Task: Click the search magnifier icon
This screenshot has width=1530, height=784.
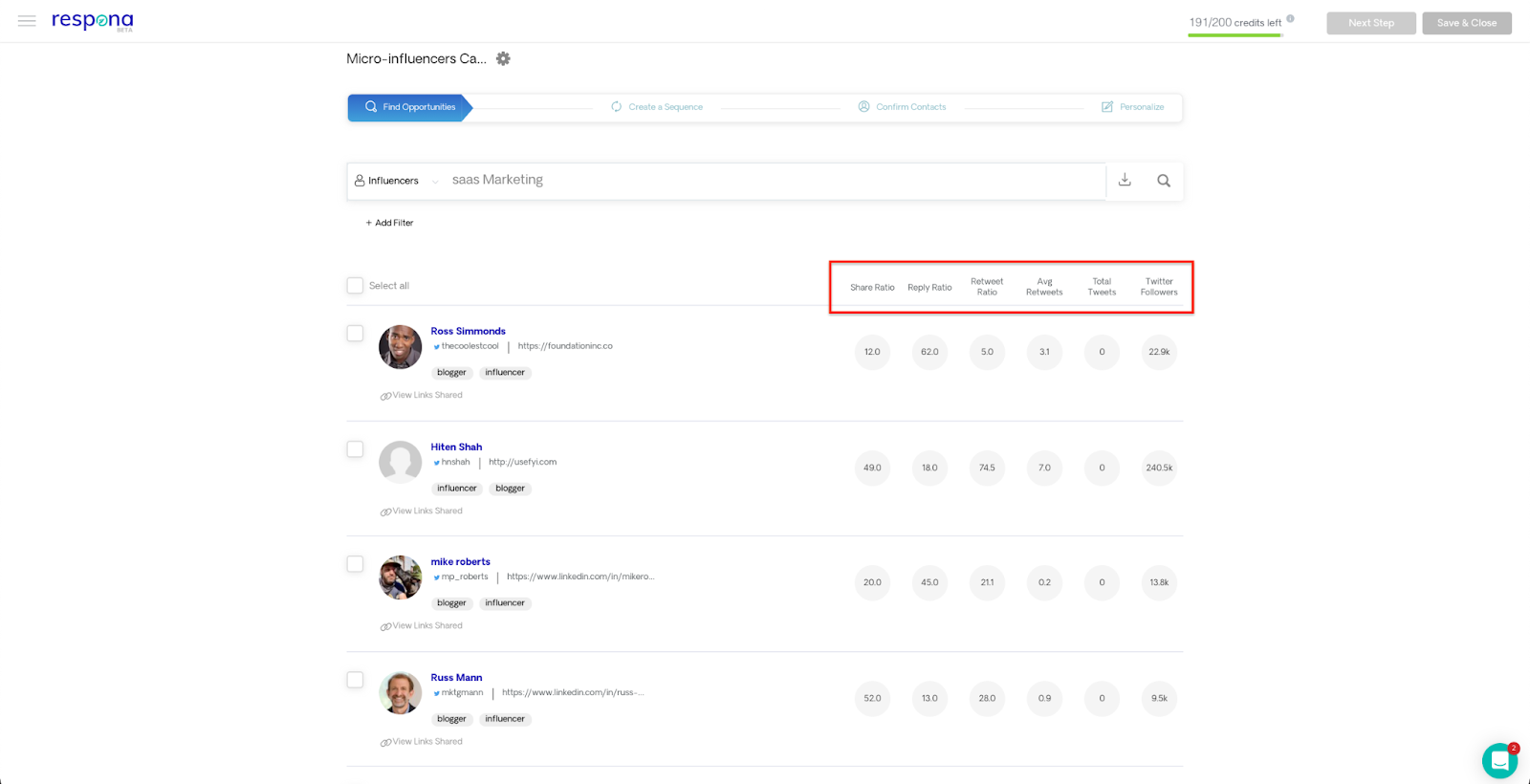Action: 1164,181
